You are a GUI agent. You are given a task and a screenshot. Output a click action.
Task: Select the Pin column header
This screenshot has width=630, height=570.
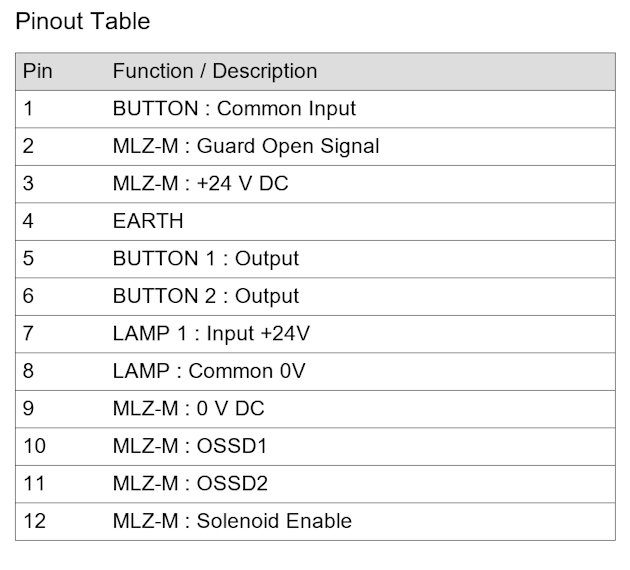click(38, 71)
